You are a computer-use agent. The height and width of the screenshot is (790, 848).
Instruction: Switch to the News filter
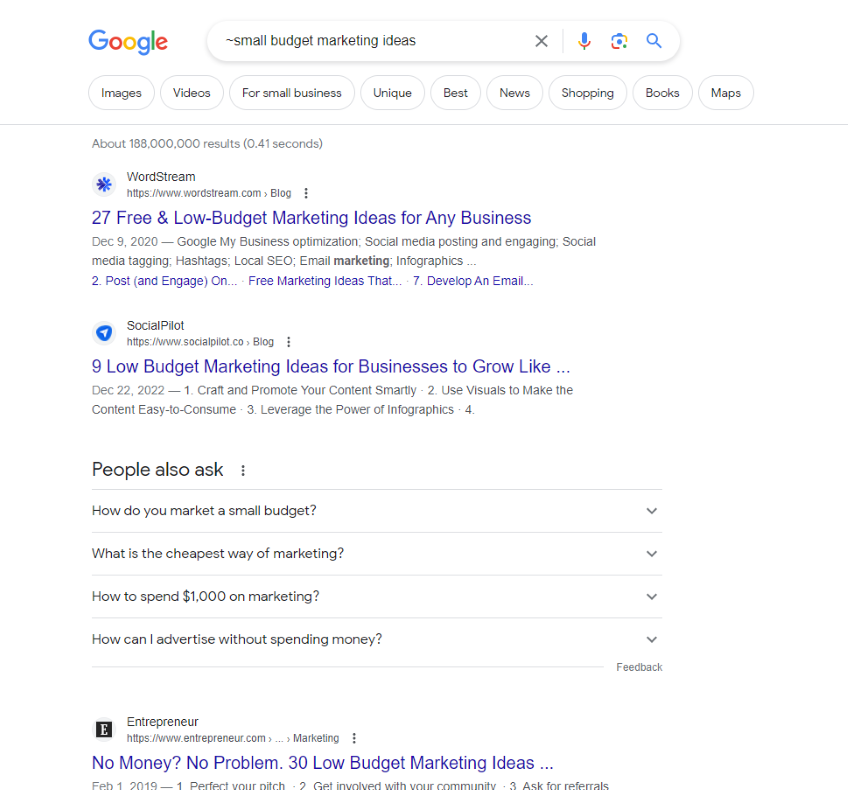[514, 93]
